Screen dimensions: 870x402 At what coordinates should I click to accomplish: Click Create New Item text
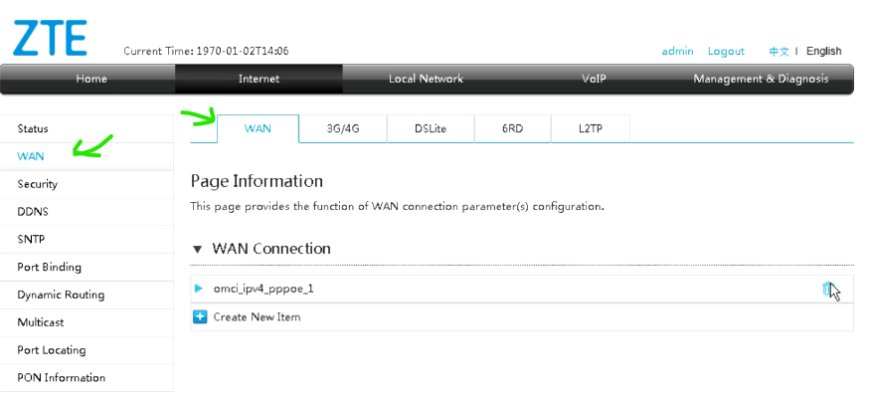pyautogui.click(x=257, y=317)
